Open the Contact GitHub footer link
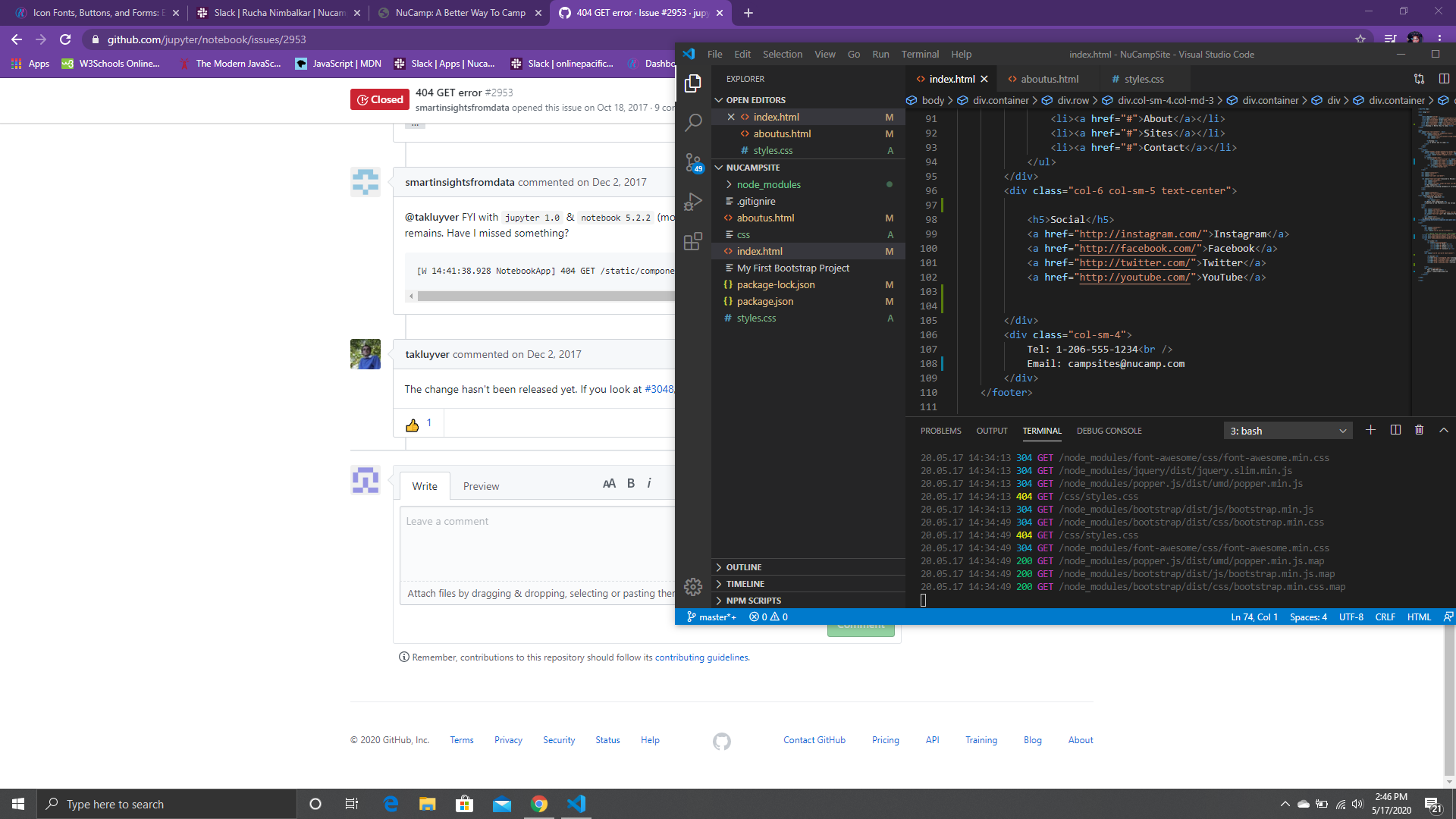 (x=814, y=740)
